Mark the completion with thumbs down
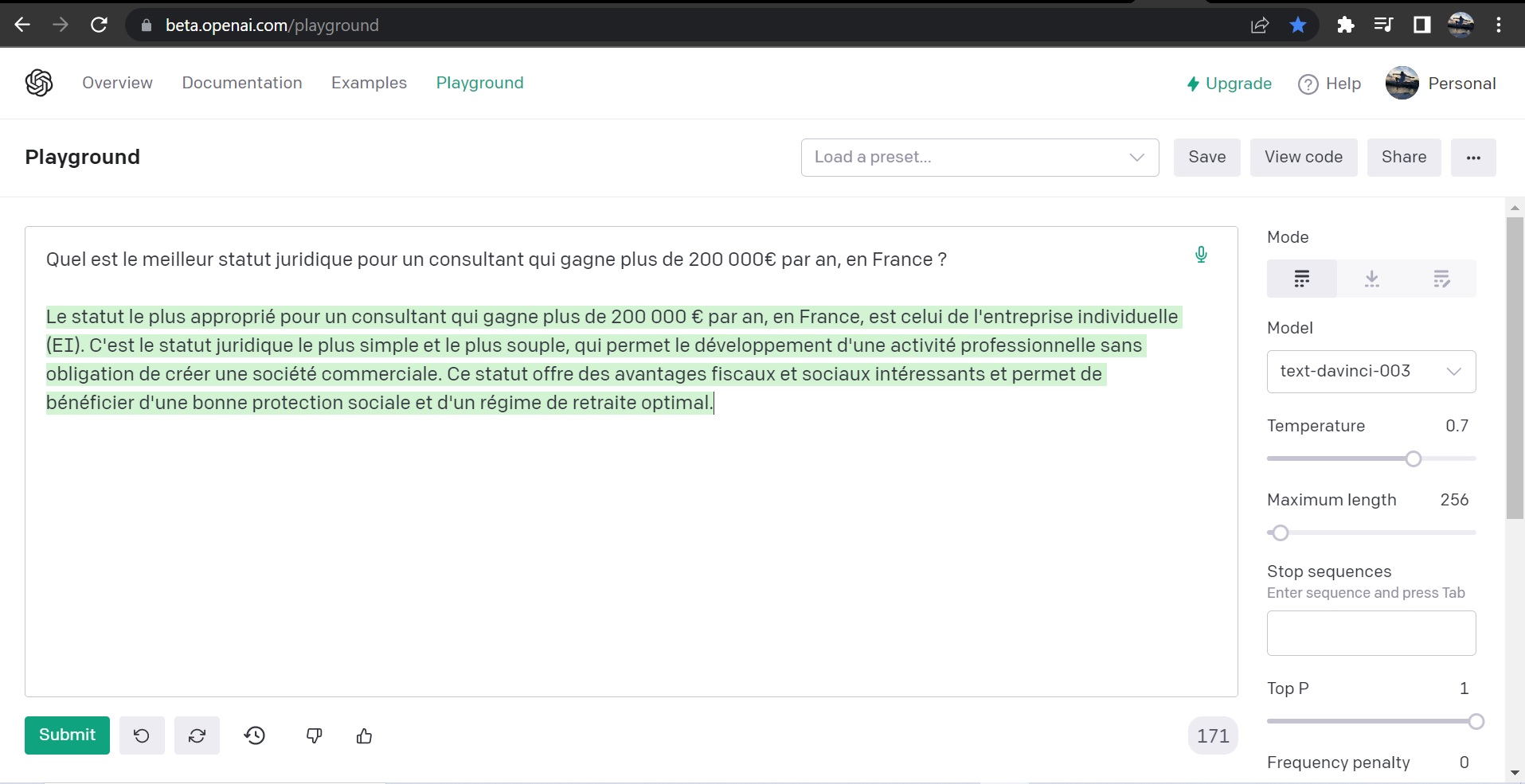 [x=315, y=735]
